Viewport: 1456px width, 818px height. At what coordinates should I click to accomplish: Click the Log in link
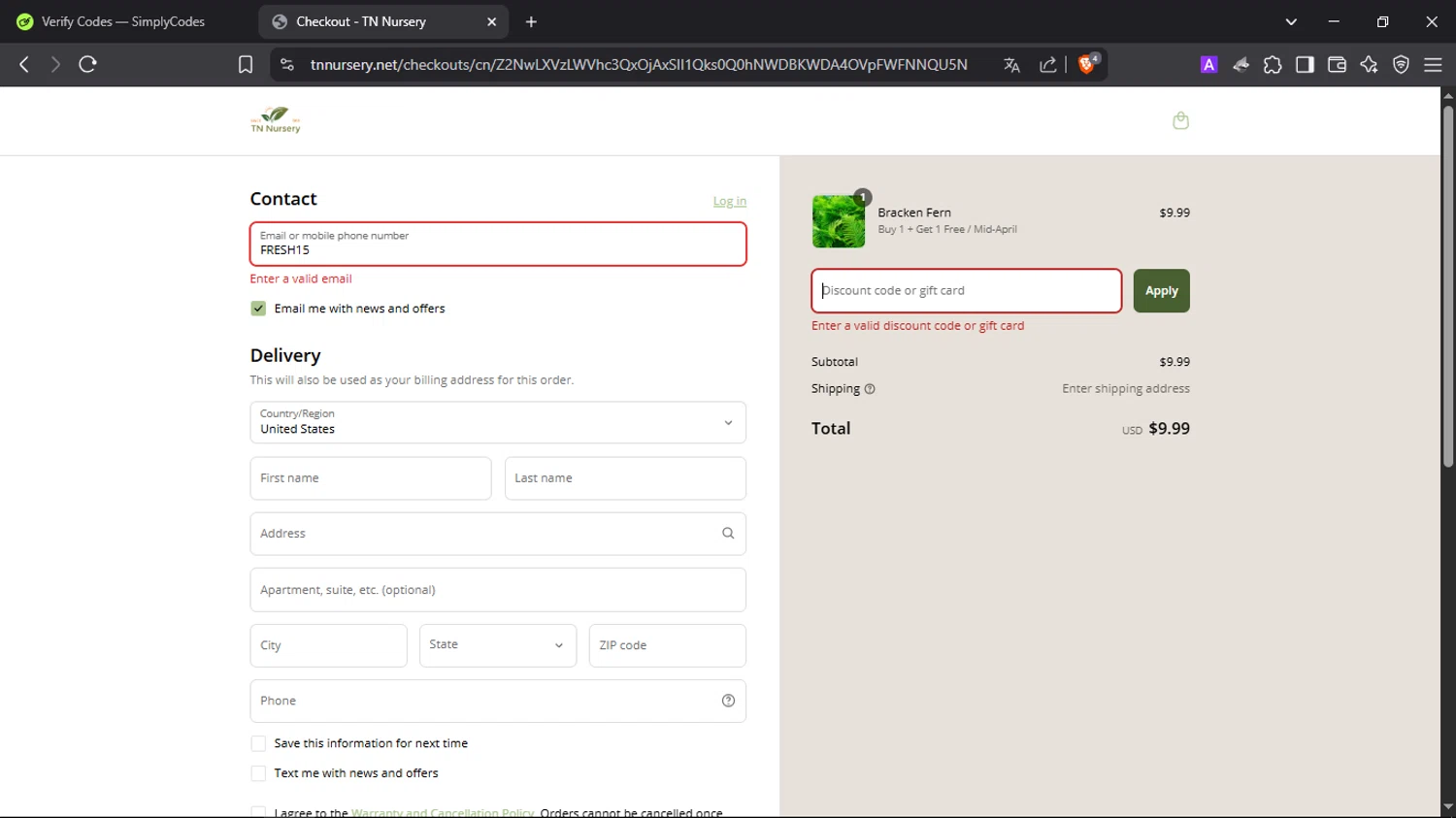(x=730, y=201)
